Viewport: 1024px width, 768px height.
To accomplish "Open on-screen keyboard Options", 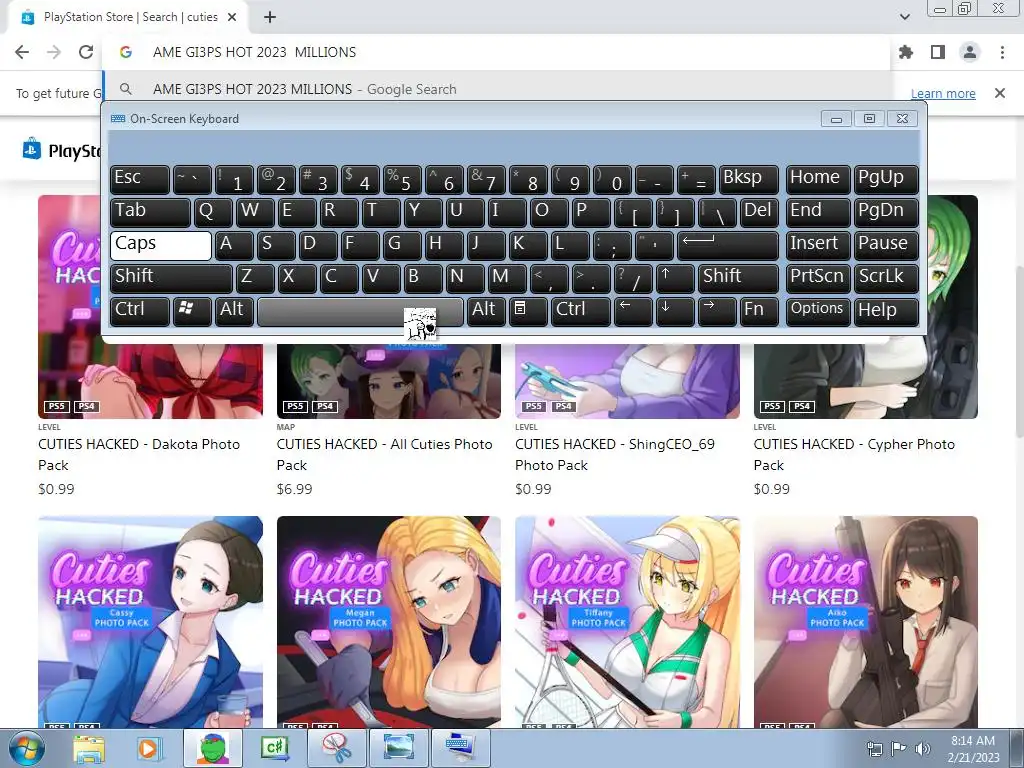I will coord(818,312).
